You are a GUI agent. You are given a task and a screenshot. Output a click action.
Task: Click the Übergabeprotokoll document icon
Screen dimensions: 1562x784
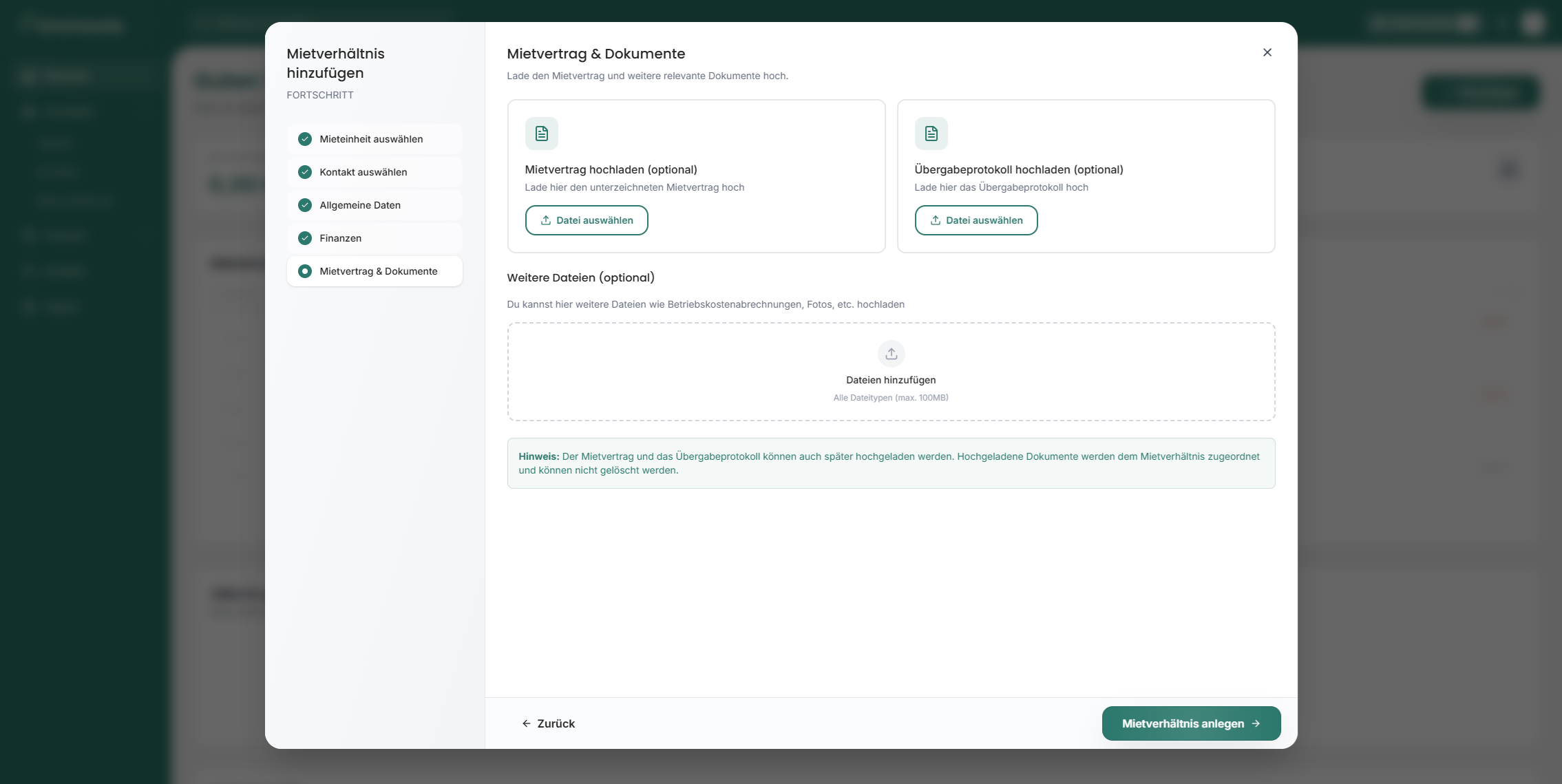931,134
